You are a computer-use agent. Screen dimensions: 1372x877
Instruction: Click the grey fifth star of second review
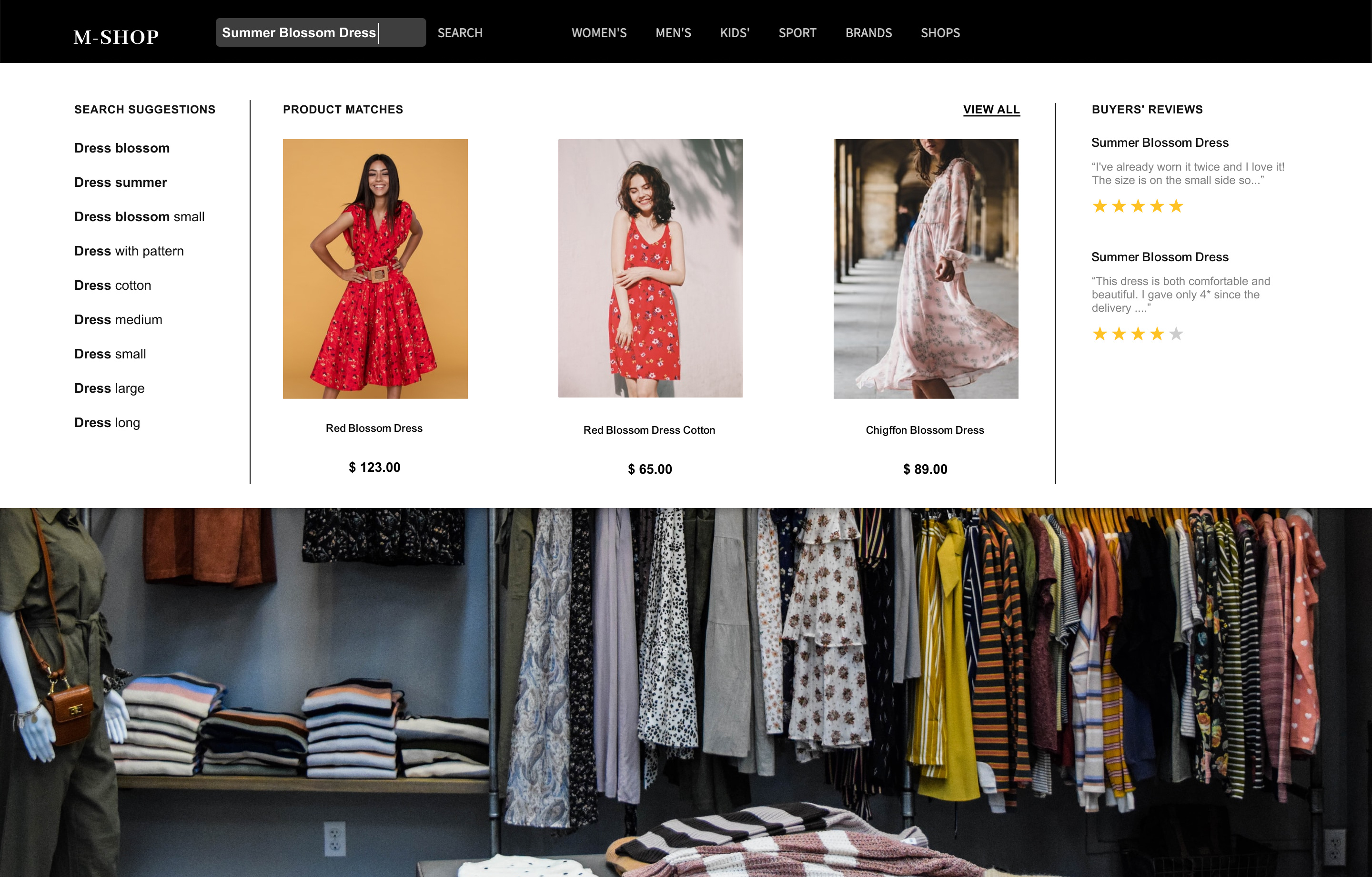coord(1176,334)
